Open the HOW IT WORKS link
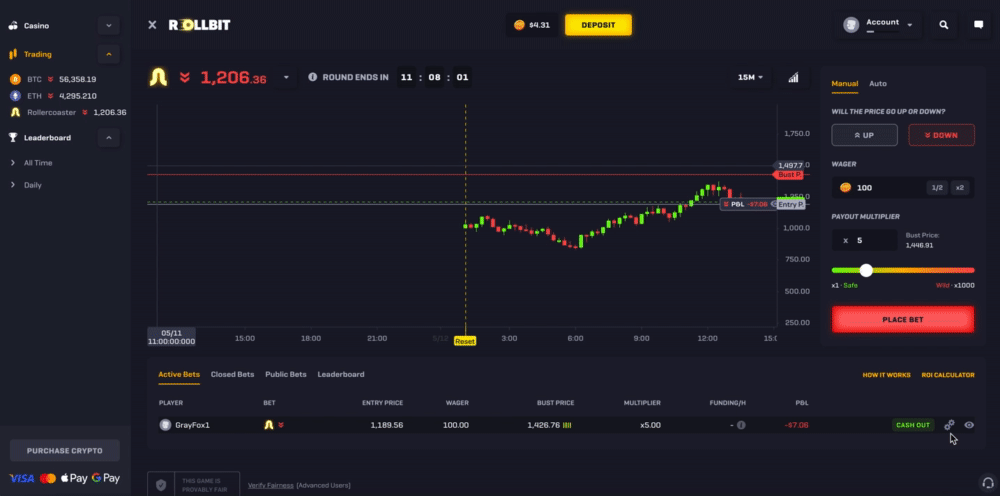The width and height of the screenshot is (1000, 496). (x=886, y=375)
